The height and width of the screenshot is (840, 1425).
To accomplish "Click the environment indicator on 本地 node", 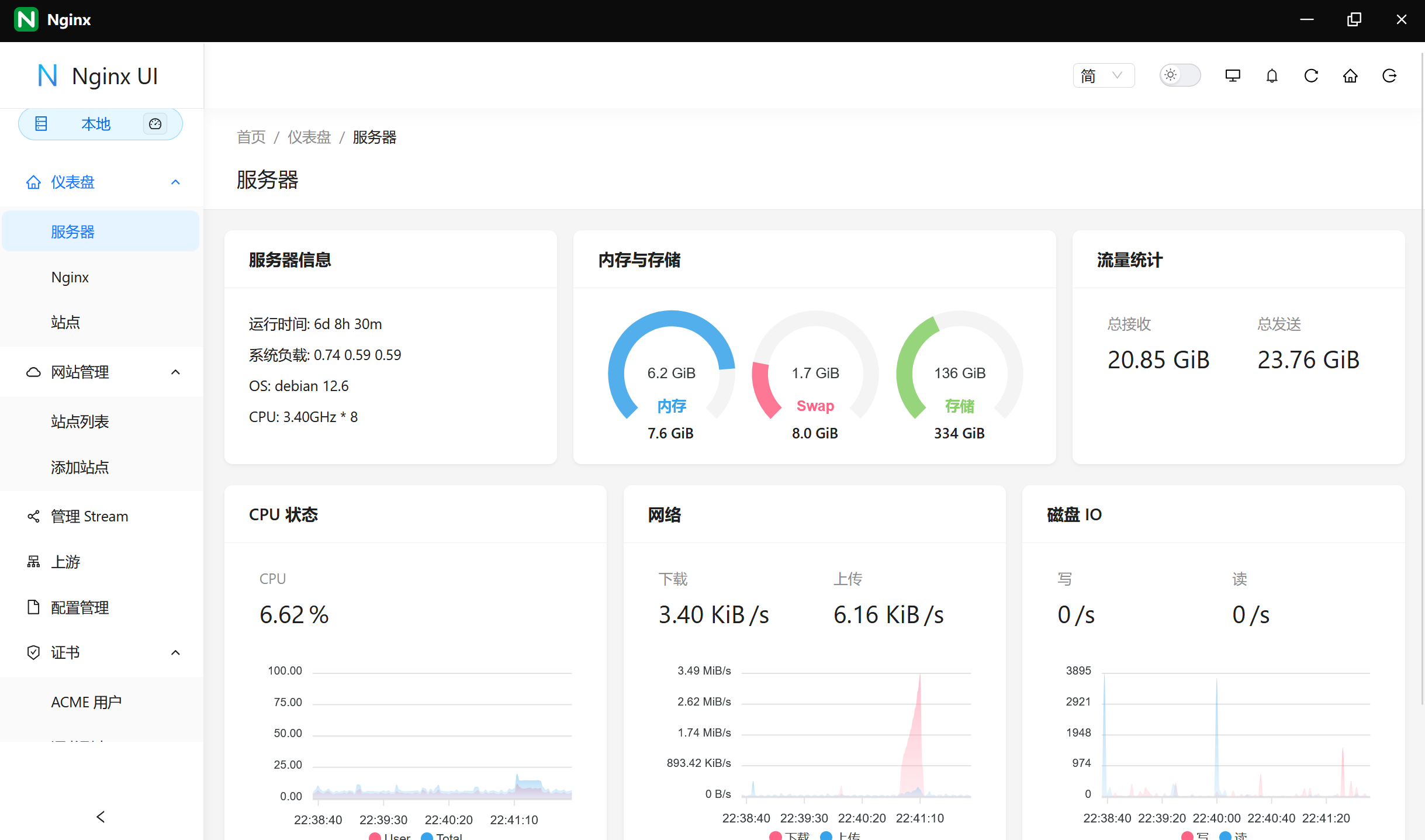I will click(154, 124).
